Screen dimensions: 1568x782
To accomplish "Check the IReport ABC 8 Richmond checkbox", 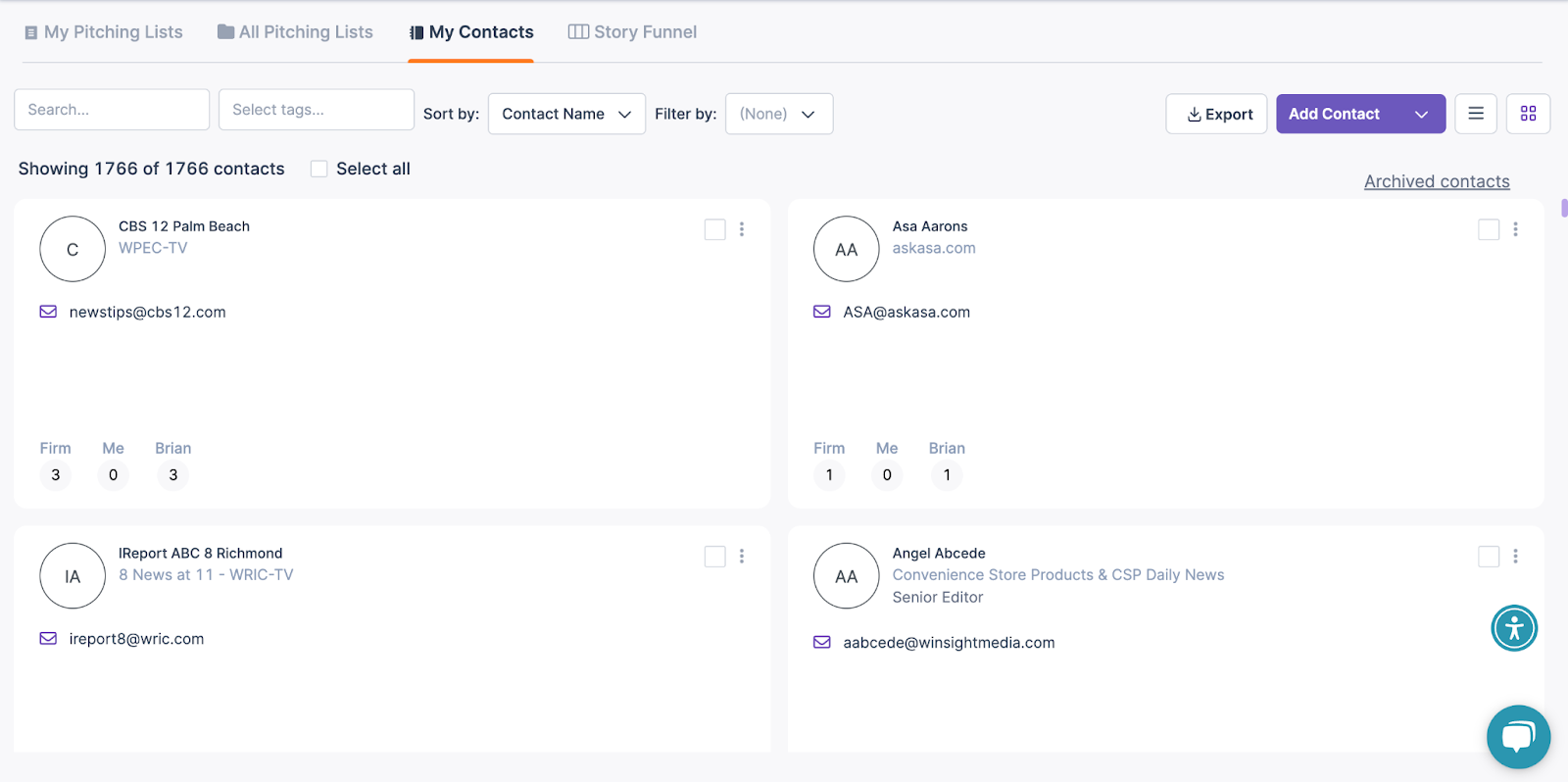I will [x=715, y=557].
